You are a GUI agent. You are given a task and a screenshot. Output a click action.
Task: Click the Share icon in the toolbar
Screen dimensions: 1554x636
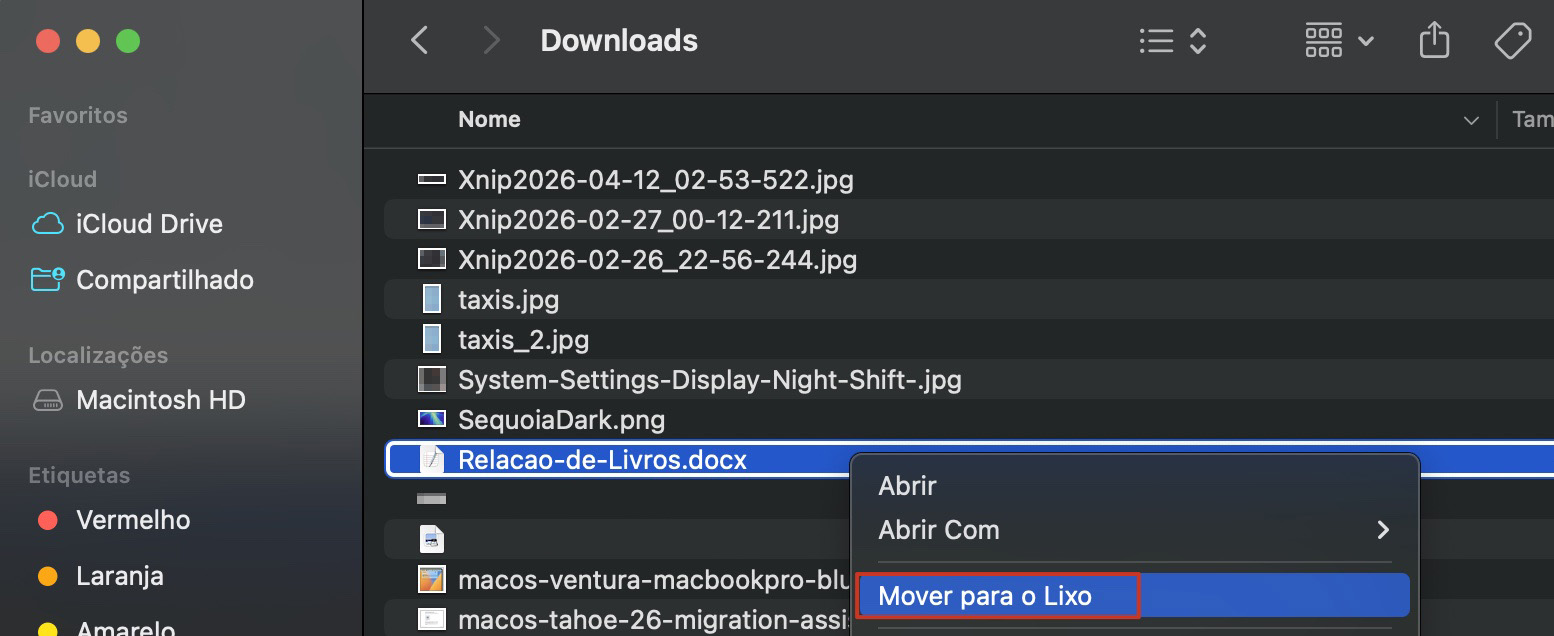[1434, 40]
